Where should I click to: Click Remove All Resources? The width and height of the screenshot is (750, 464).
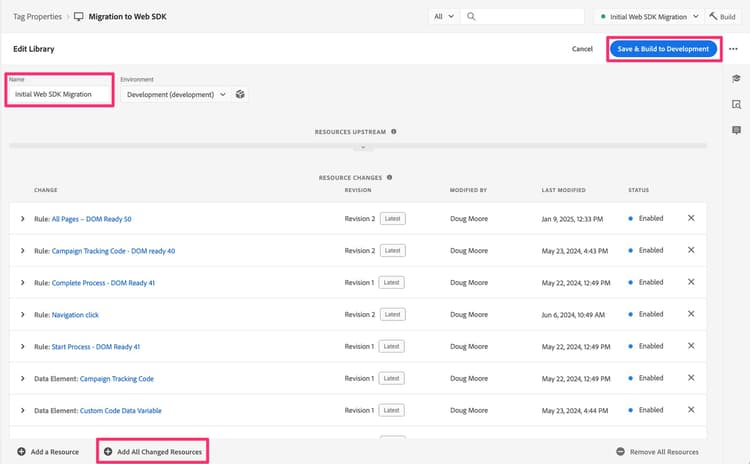(658, 452)
